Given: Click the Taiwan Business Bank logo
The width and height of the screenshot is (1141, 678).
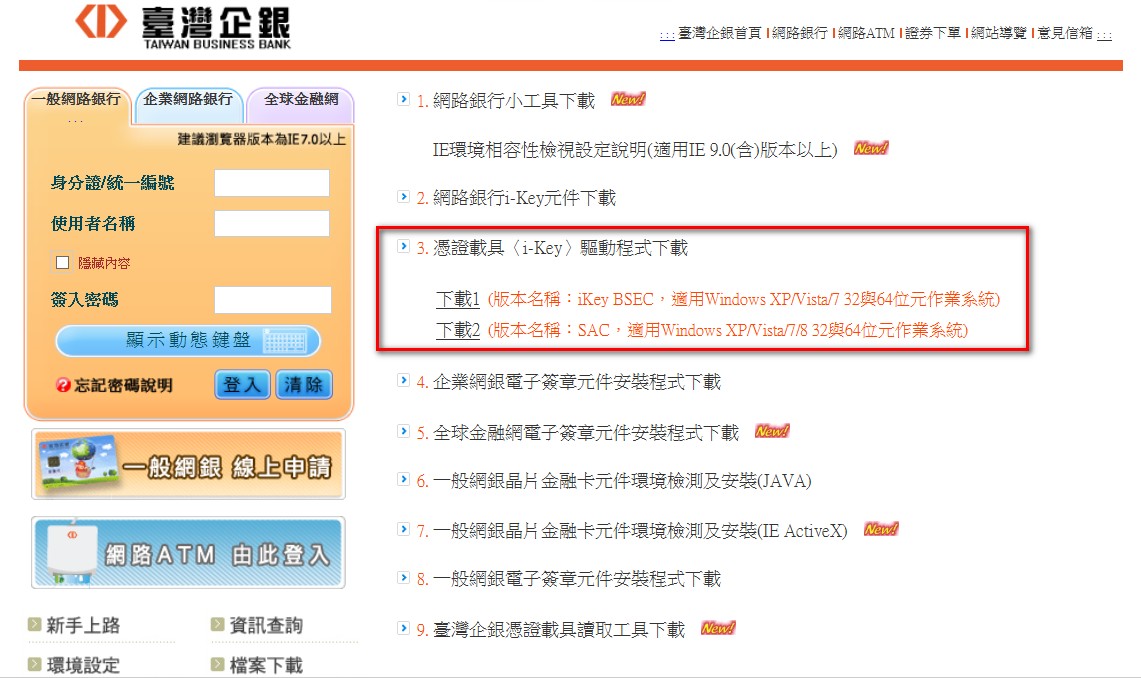Looking at the screenshot, I should (183, 27).
